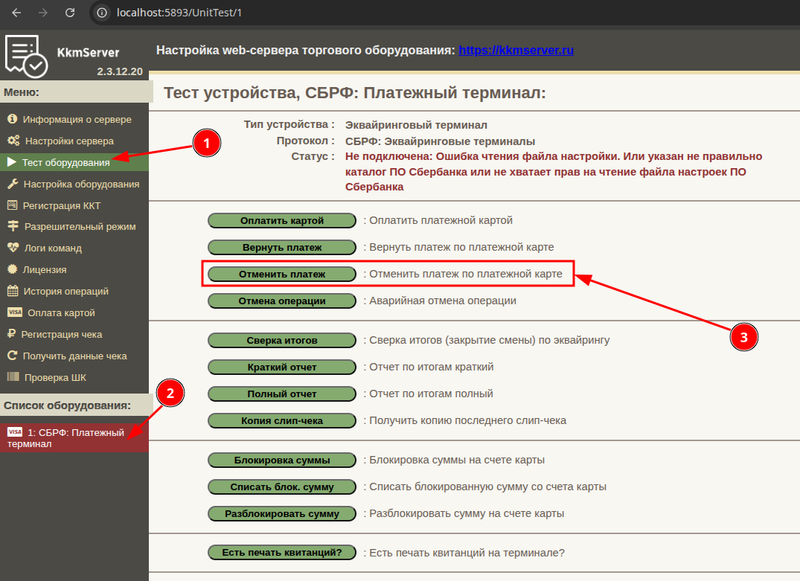Click the wrench icon beside 'Настройка оборудования'
The width and height of the screenshot is (800, 581).
point(13,184)
